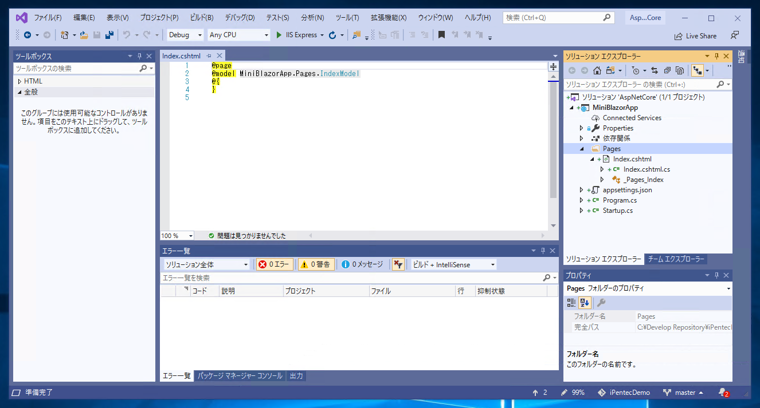The width and height of the screenshot is (760, 408).
Task: Collapse the Pages folder node
Action: pyautogui.click(x=582, y=149)
